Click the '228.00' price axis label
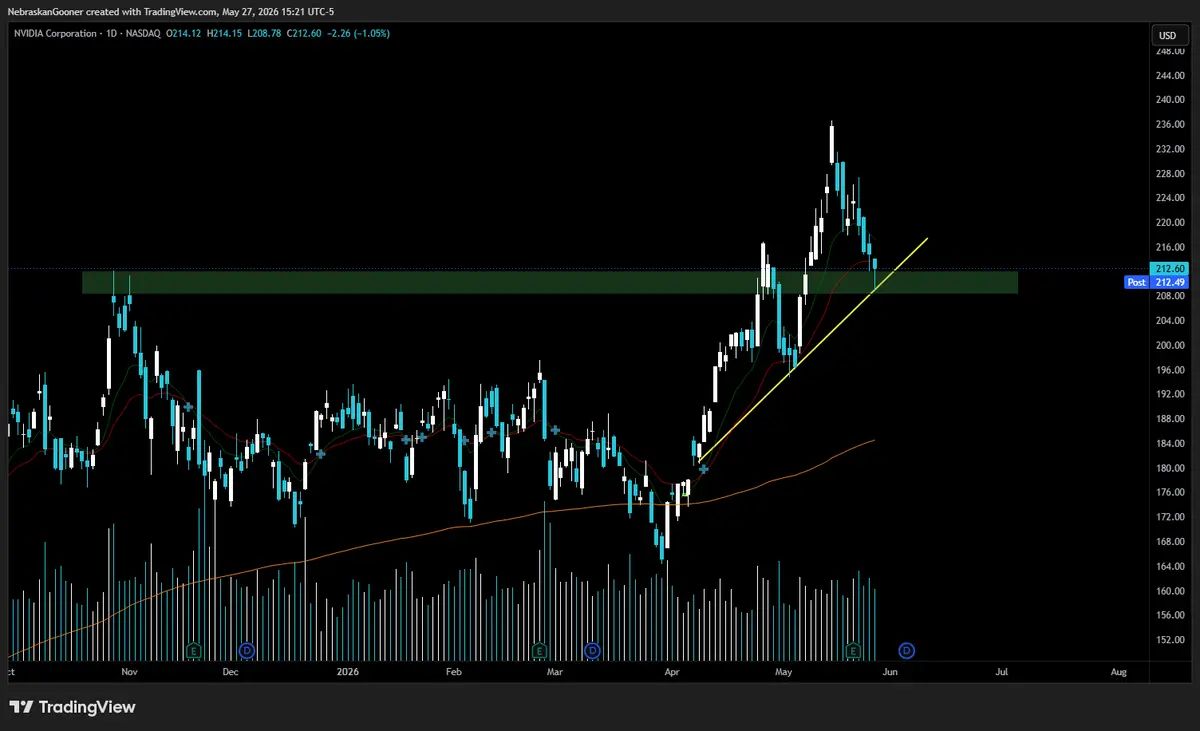This screenshot has height=731, width=1200. [1170, 174]
